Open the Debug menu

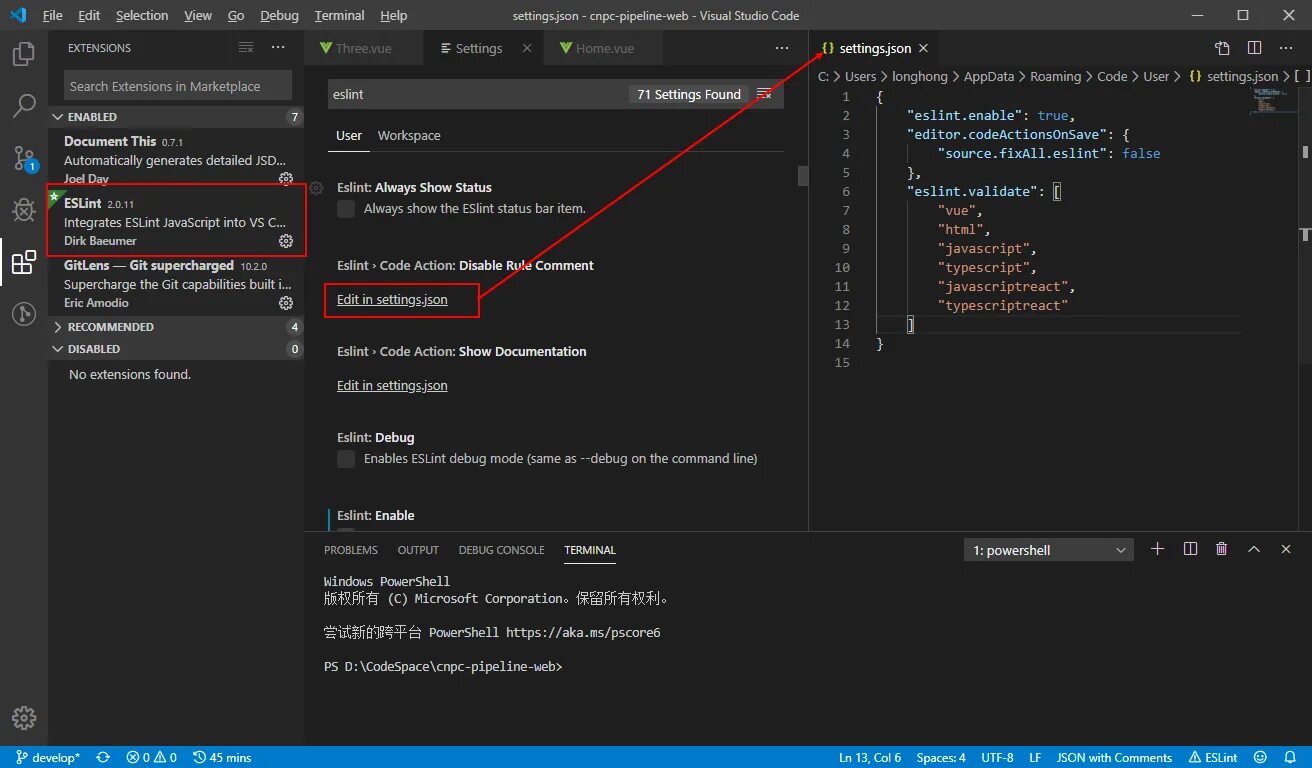[279, 16]
